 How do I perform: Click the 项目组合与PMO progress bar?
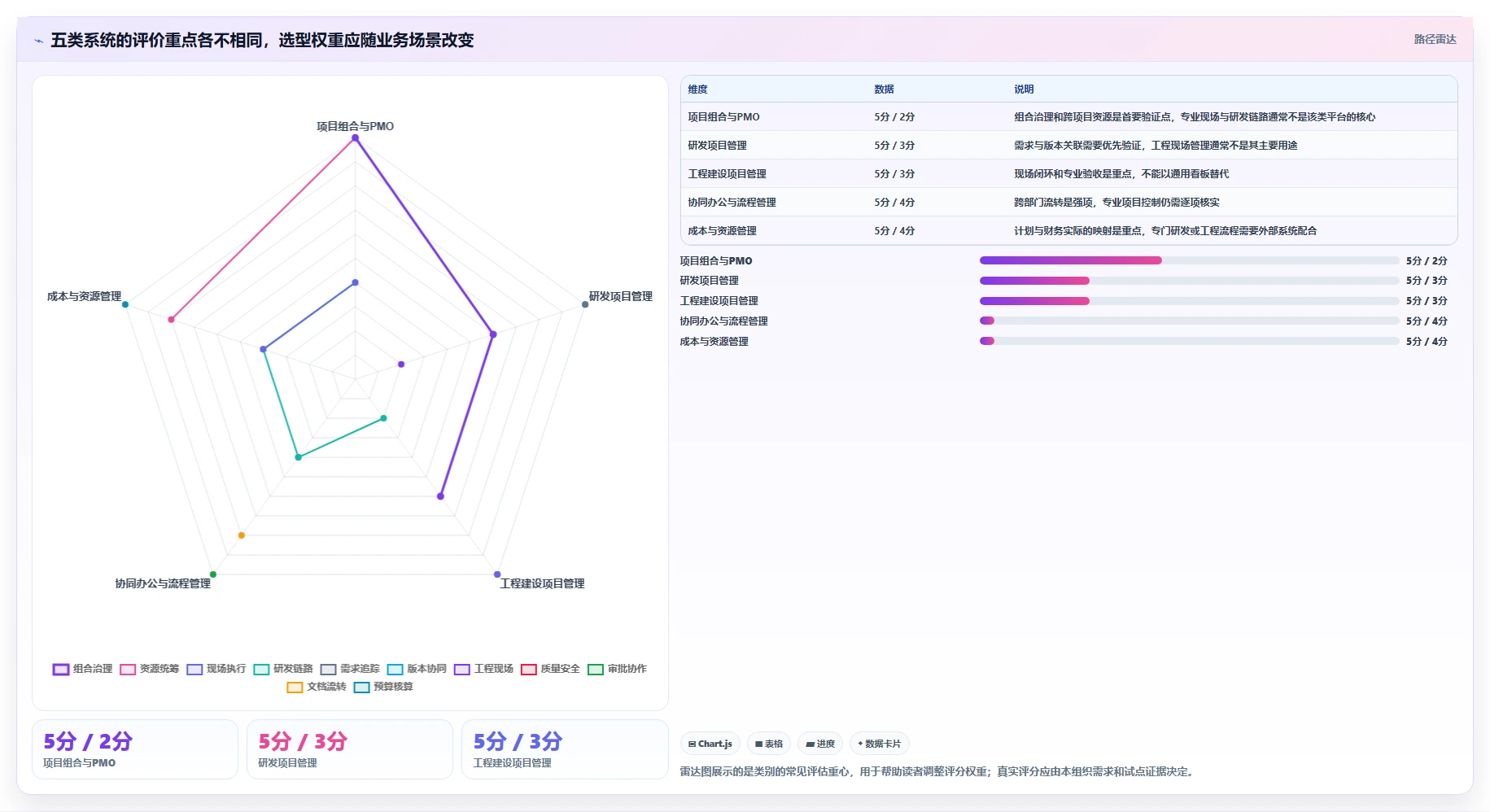(x=1189, y=260)
